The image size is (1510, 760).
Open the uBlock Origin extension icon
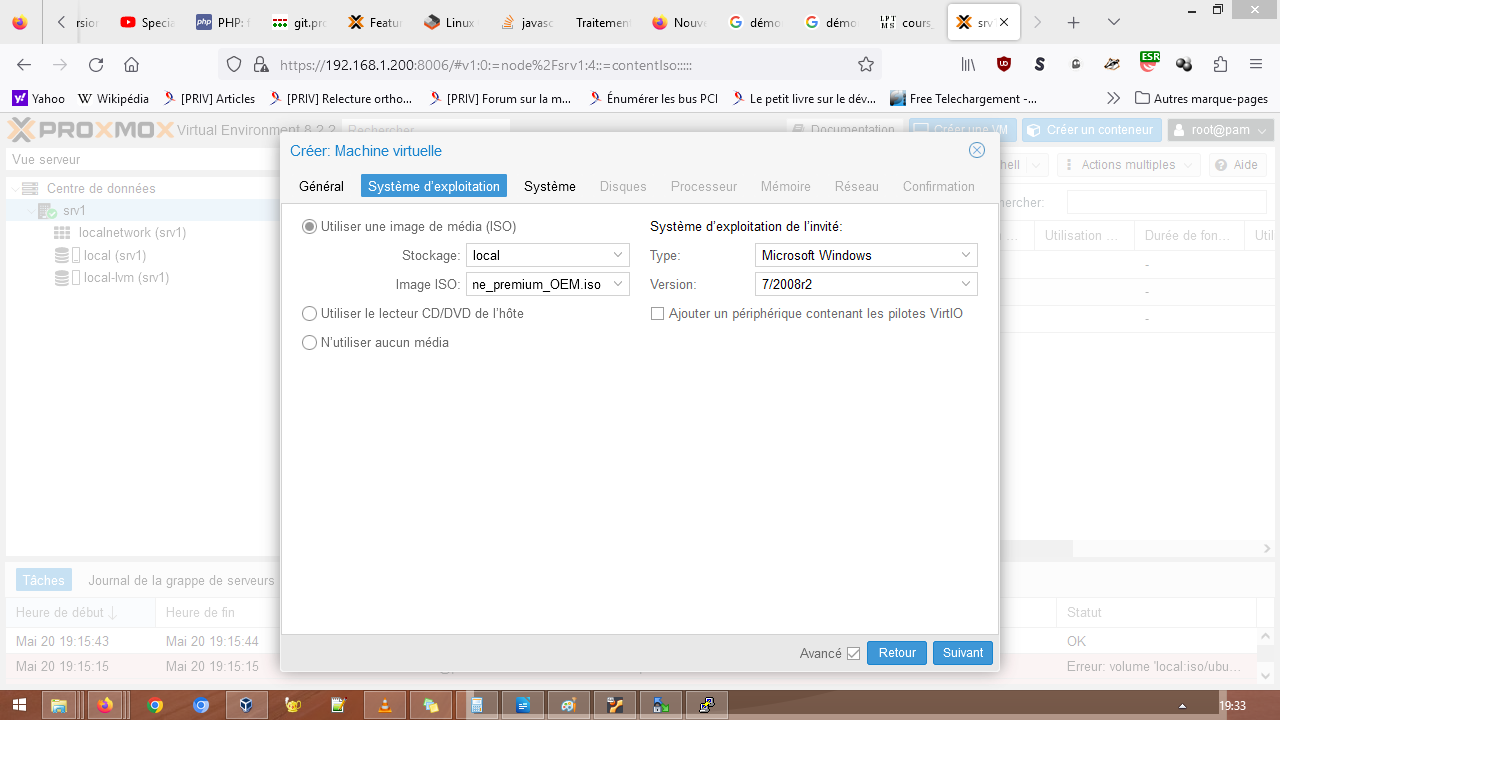[x=1004, y=64]
